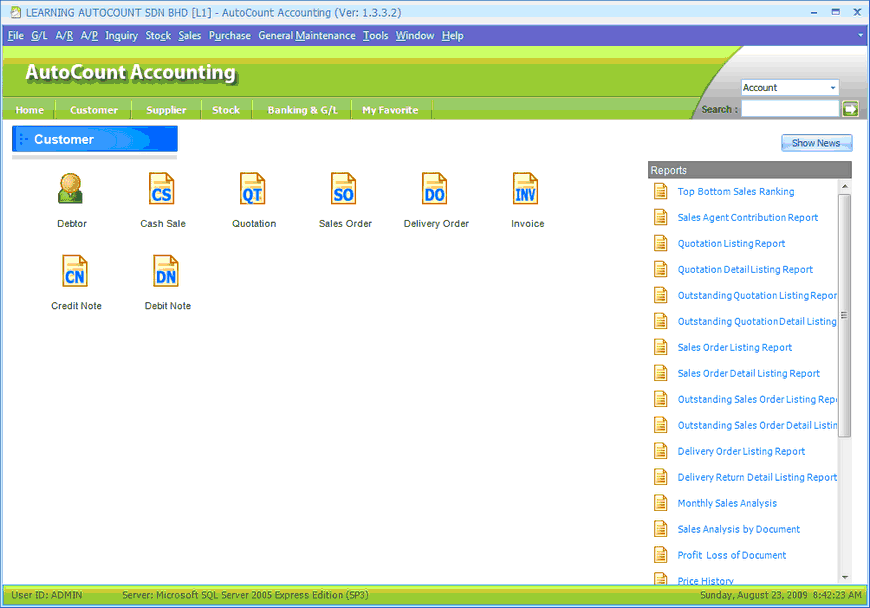Open the Stock menu in the menu bar

(x=158, y=36)
